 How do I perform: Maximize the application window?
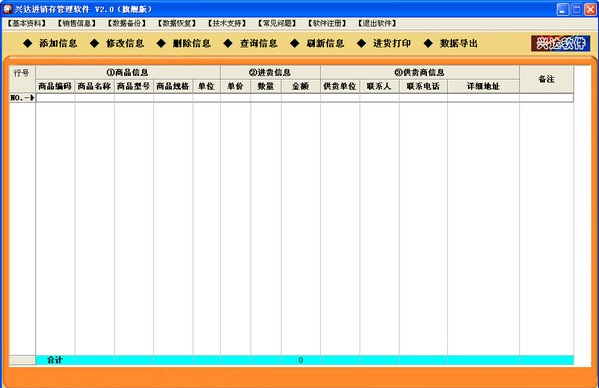[576, 9]
